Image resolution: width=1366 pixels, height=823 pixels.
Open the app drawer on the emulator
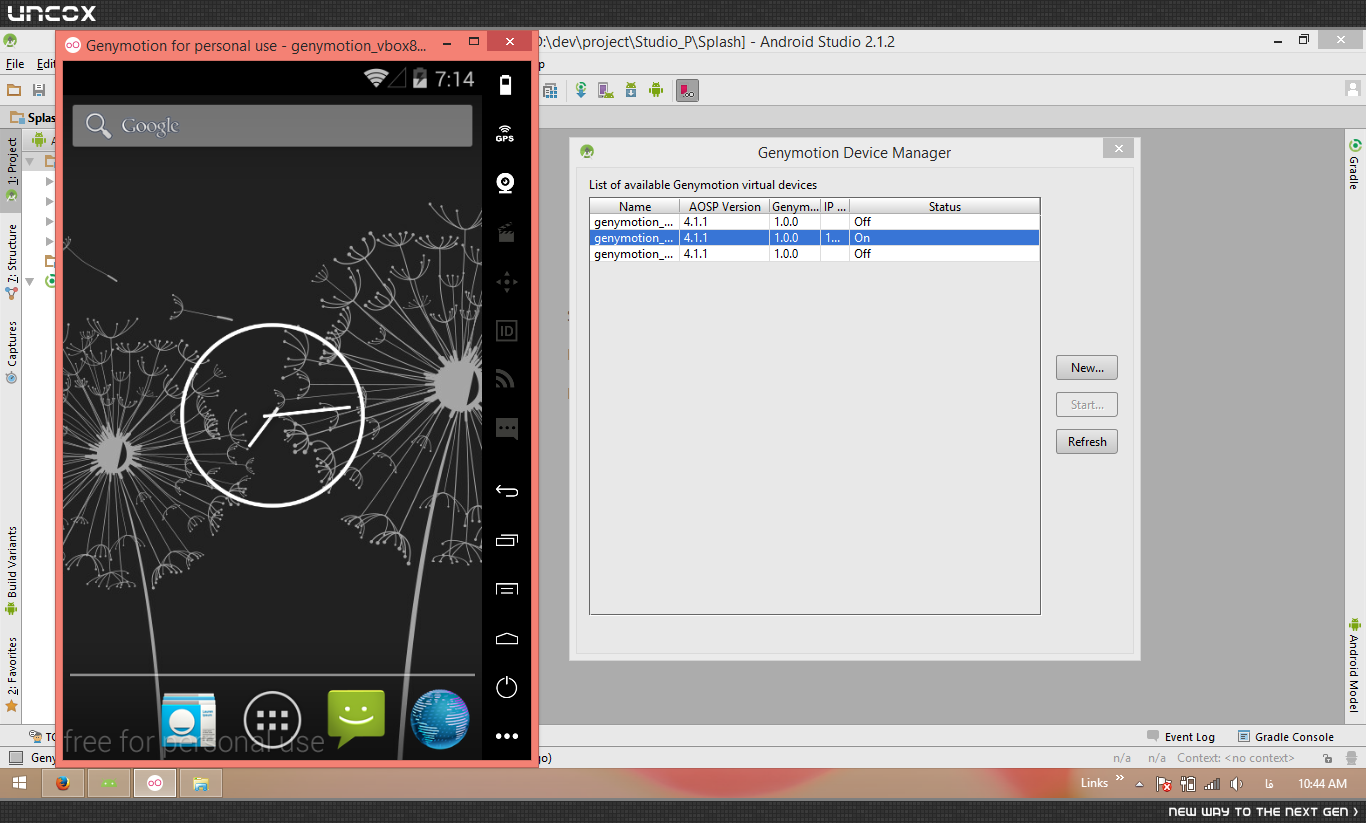(x=272, y=720)
